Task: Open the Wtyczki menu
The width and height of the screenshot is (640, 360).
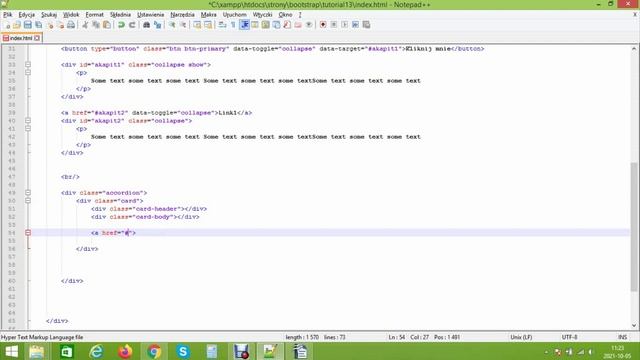Action: [x=262, y=15]
